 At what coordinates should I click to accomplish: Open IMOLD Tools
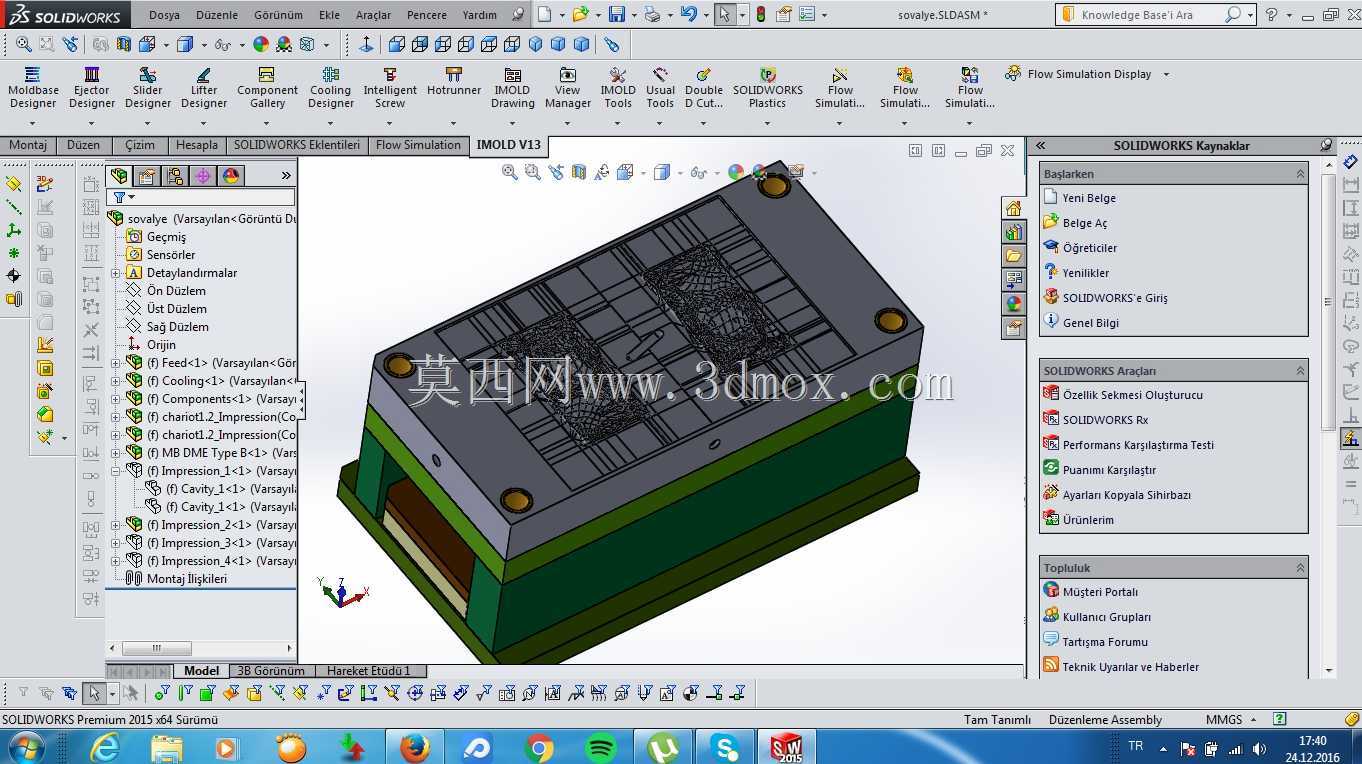coord(618,88)
